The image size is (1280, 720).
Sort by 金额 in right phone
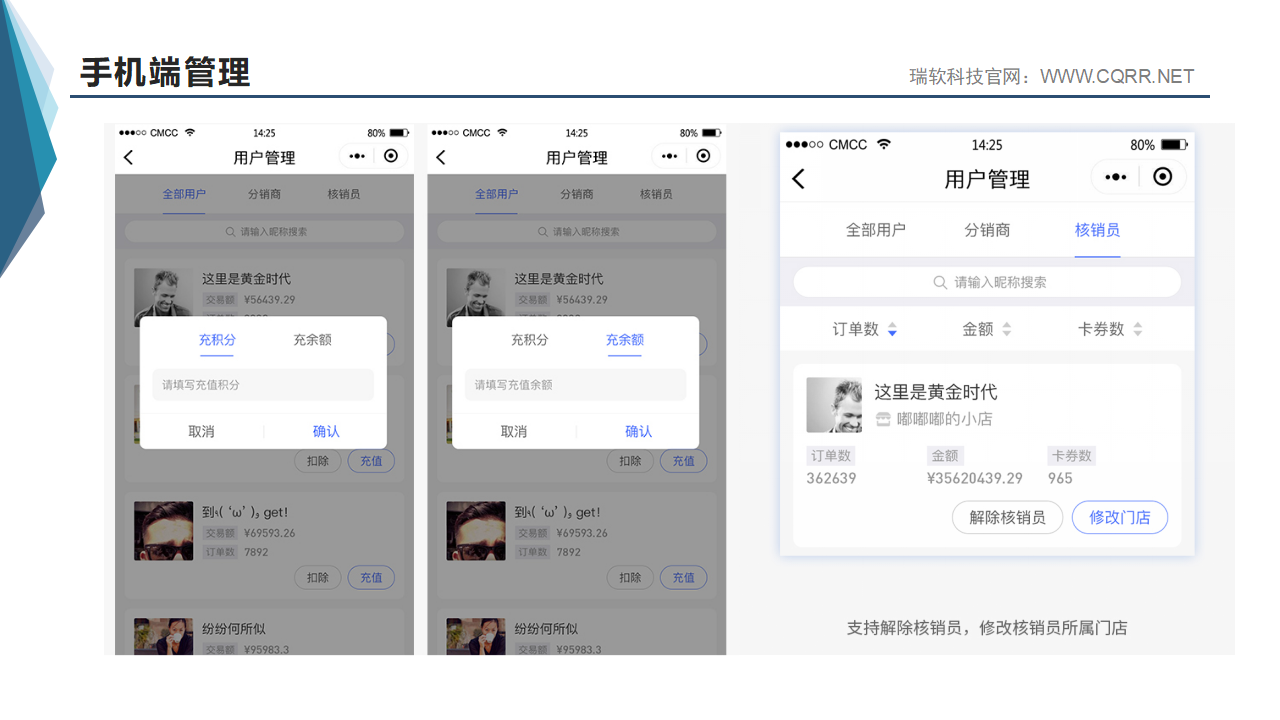[x=986, y=329]
